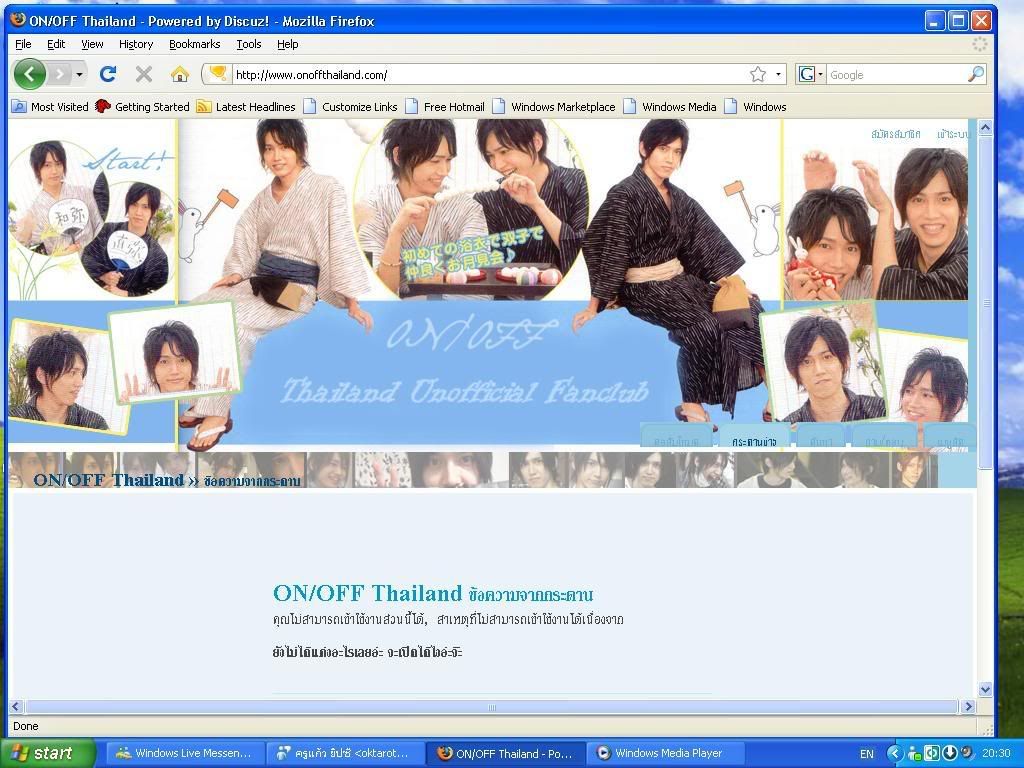
Task: Click the สมัครสมาชิก register link
Action: [895, 134]
